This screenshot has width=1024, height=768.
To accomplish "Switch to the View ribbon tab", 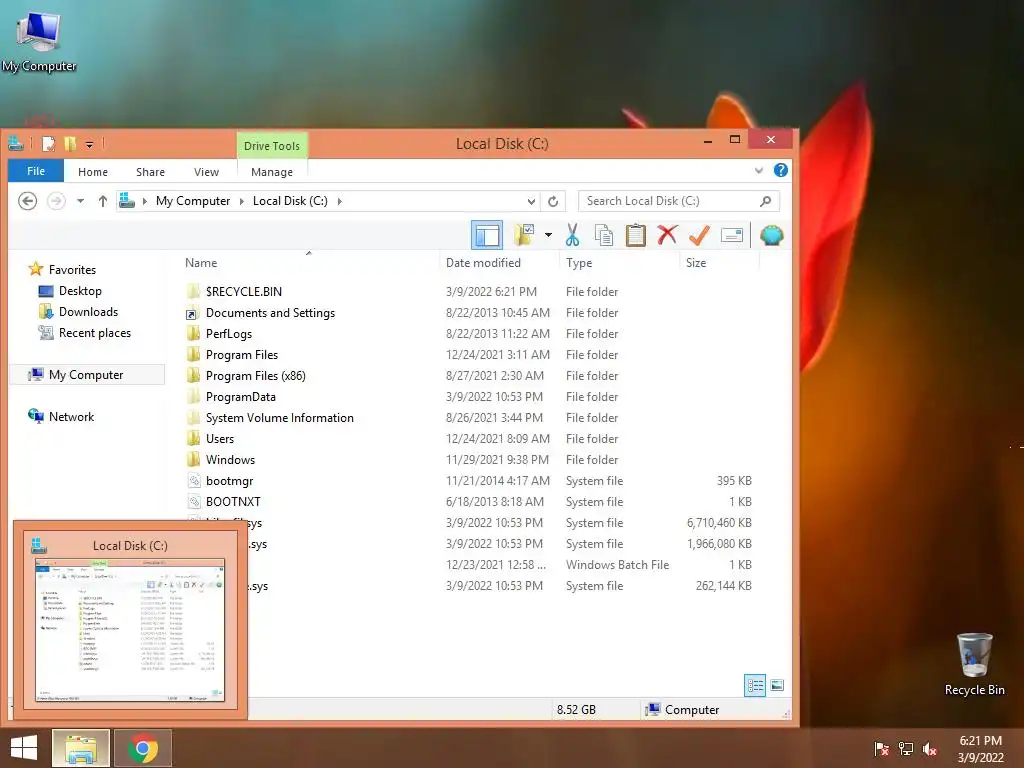I will [x=206, y=172].
